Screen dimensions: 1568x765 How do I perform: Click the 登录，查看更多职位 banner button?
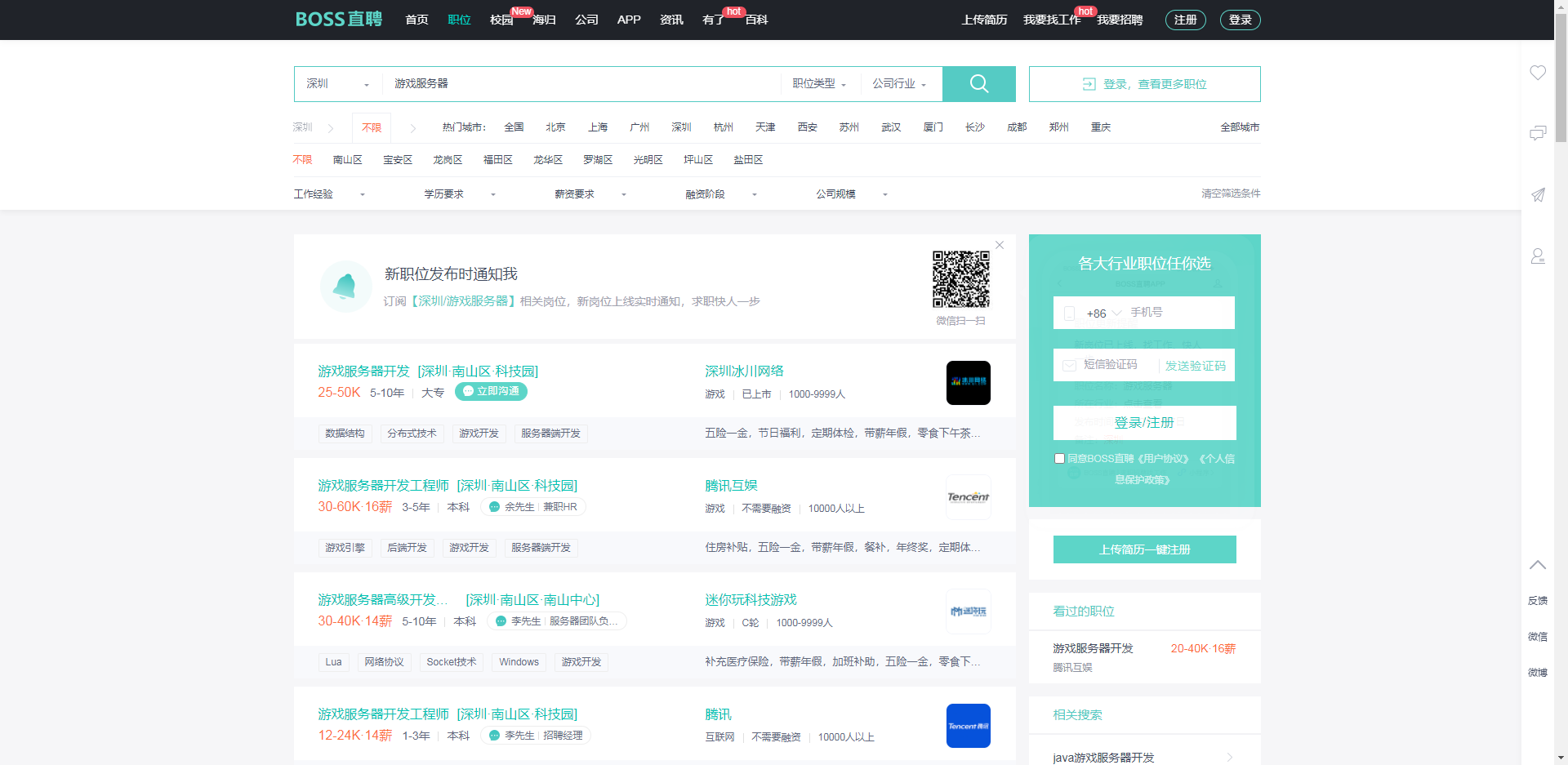pos(1145,84)
